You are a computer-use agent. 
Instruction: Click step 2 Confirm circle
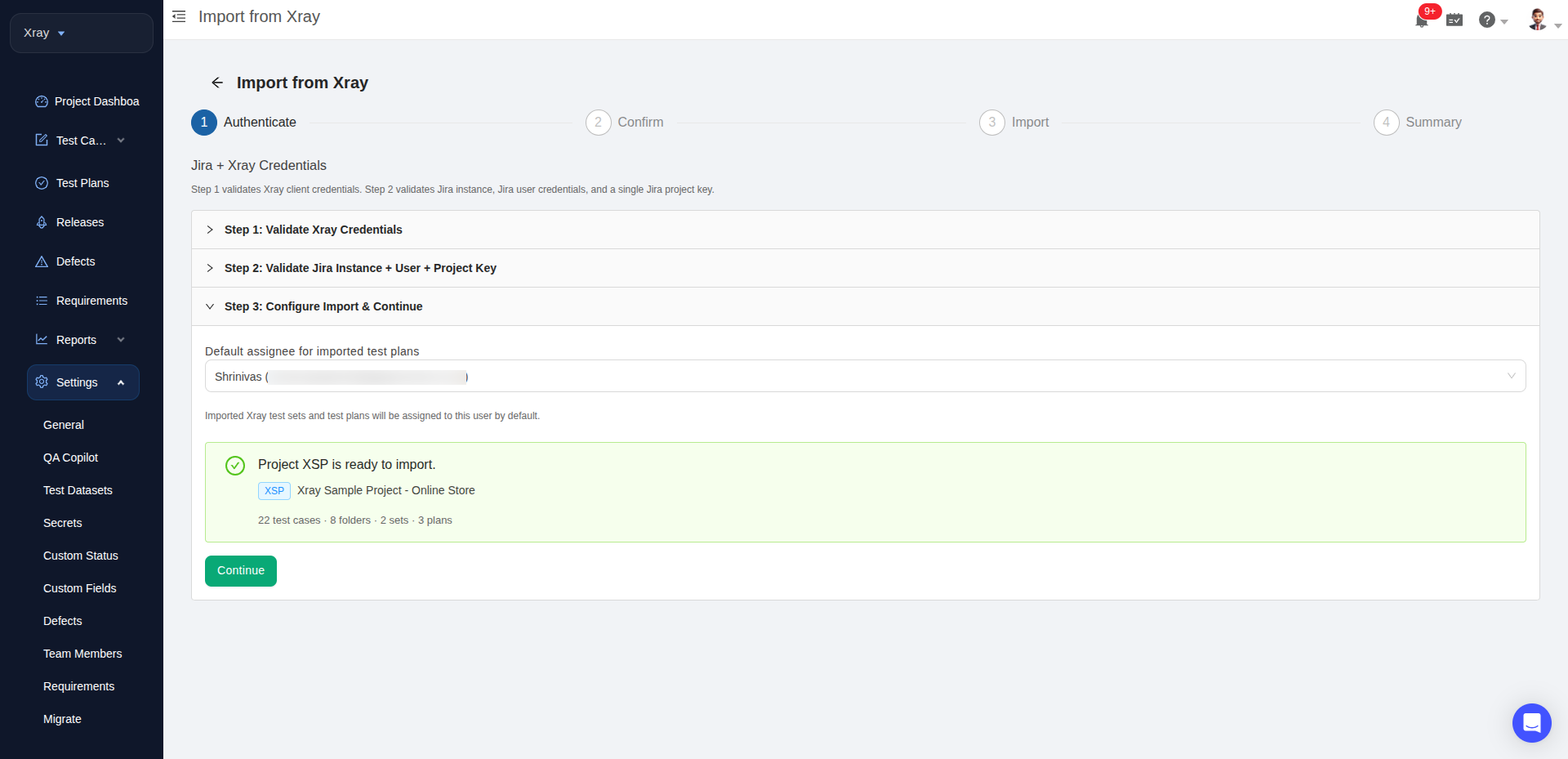[x=599, y=123]
